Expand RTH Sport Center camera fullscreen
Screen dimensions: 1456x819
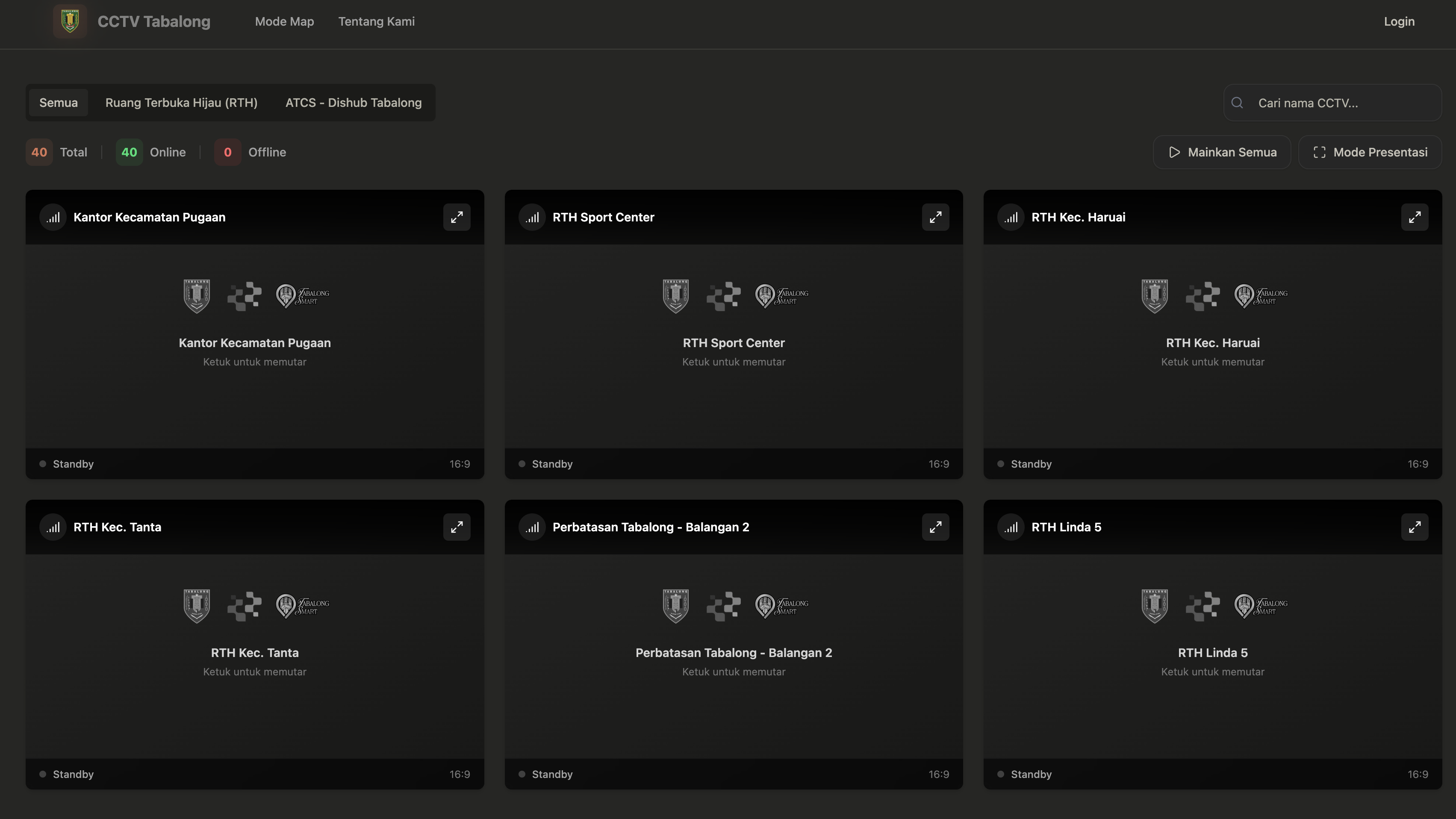click(x=935, y=217)
